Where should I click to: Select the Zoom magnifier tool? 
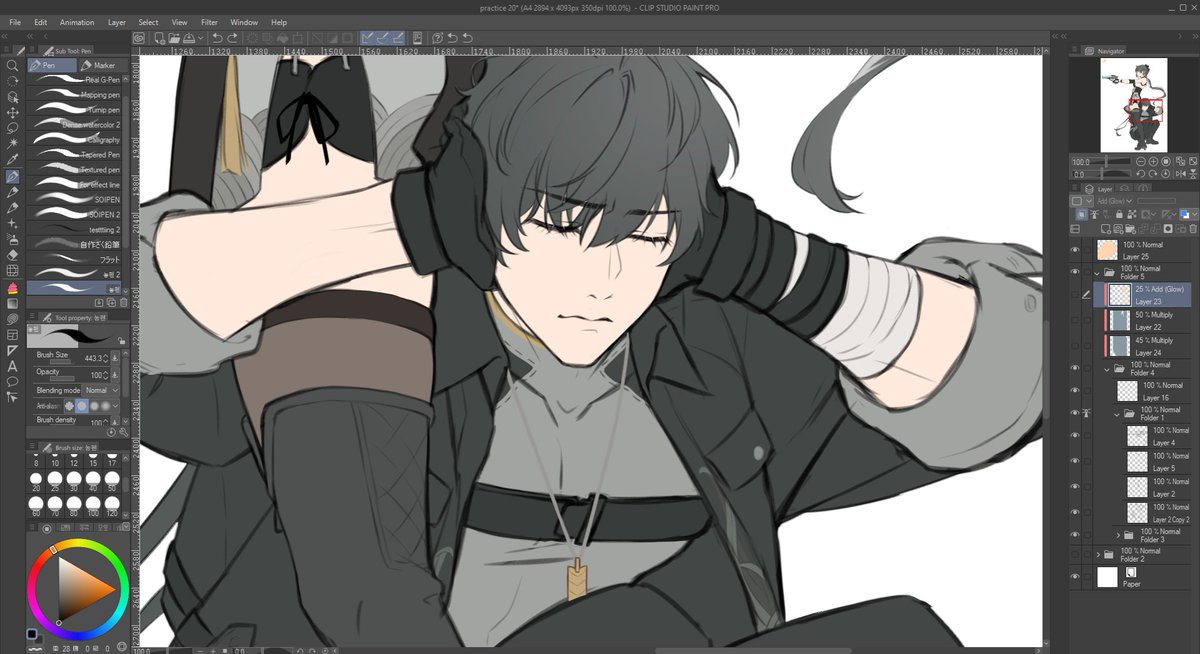point(13,66)
